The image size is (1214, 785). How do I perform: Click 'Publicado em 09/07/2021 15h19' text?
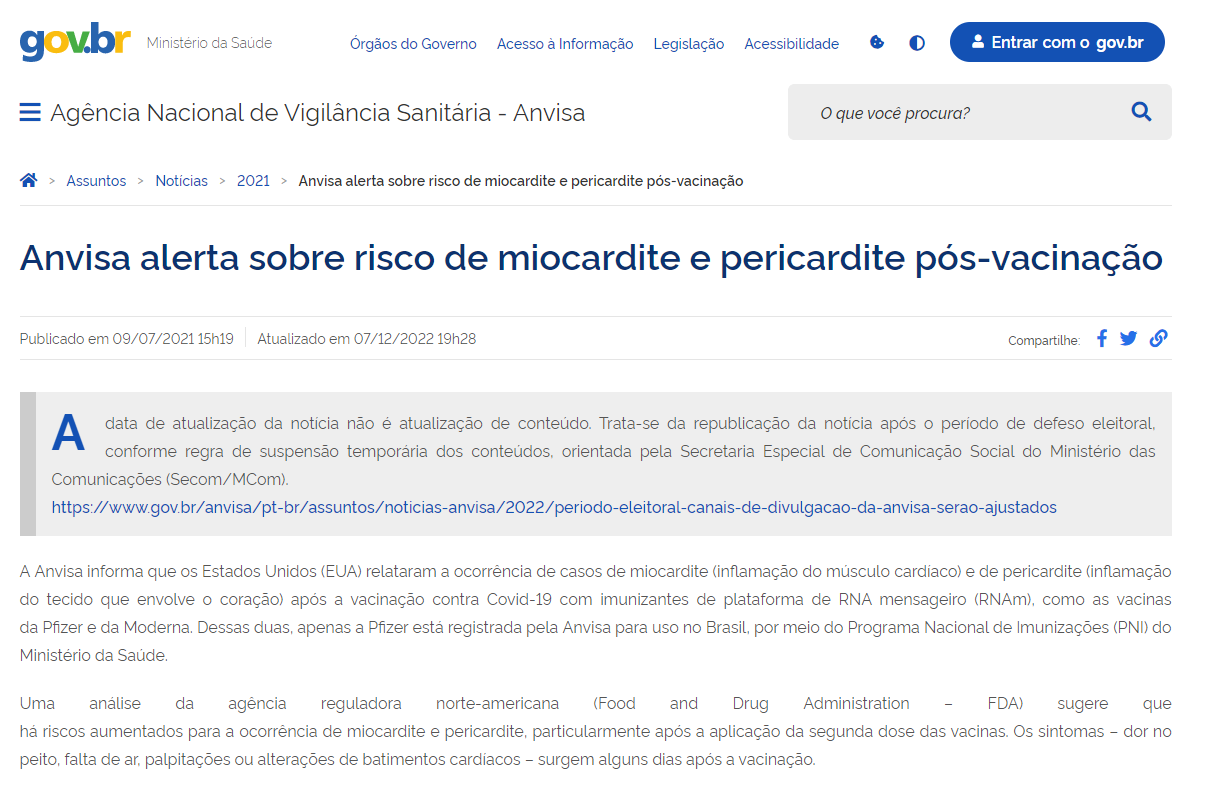(x=126, y=339)
